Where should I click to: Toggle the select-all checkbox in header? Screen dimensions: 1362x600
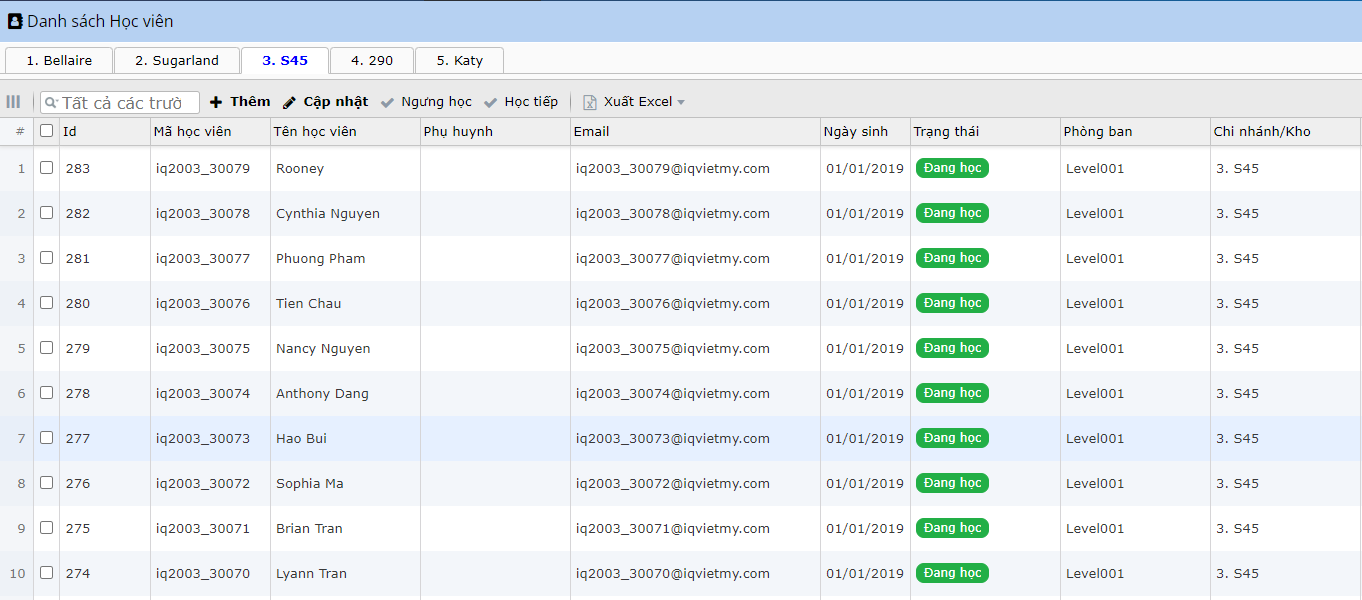(x=46, y=131)
